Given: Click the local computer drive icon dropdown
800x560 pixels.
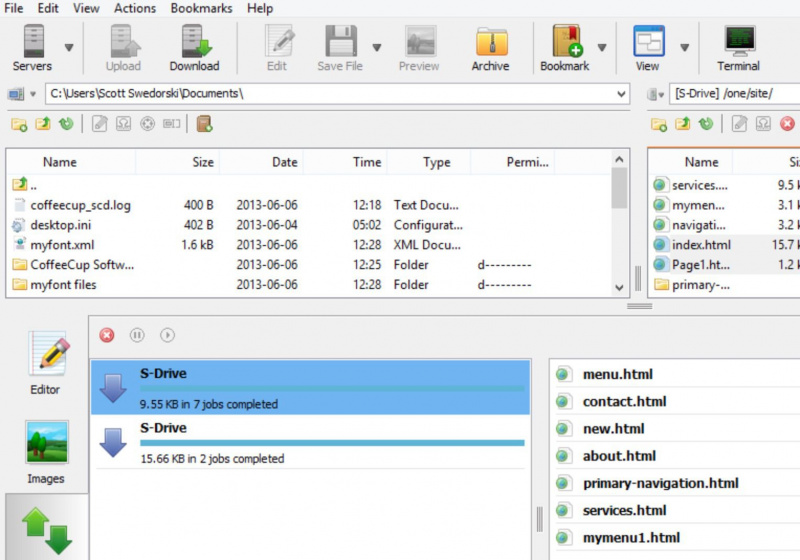Looking at the screenshot, I should pos(22,94).
